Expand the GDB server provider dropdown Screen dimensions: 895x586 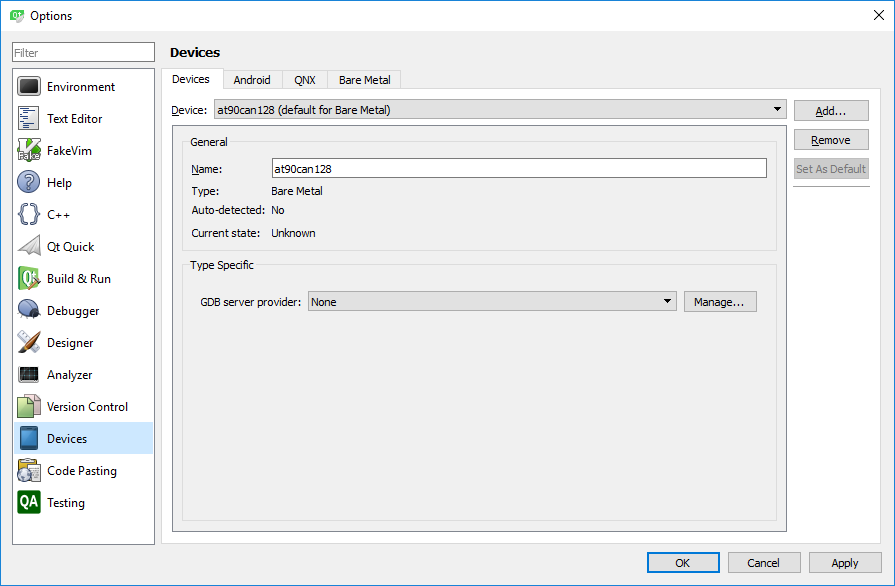[492, 302]
